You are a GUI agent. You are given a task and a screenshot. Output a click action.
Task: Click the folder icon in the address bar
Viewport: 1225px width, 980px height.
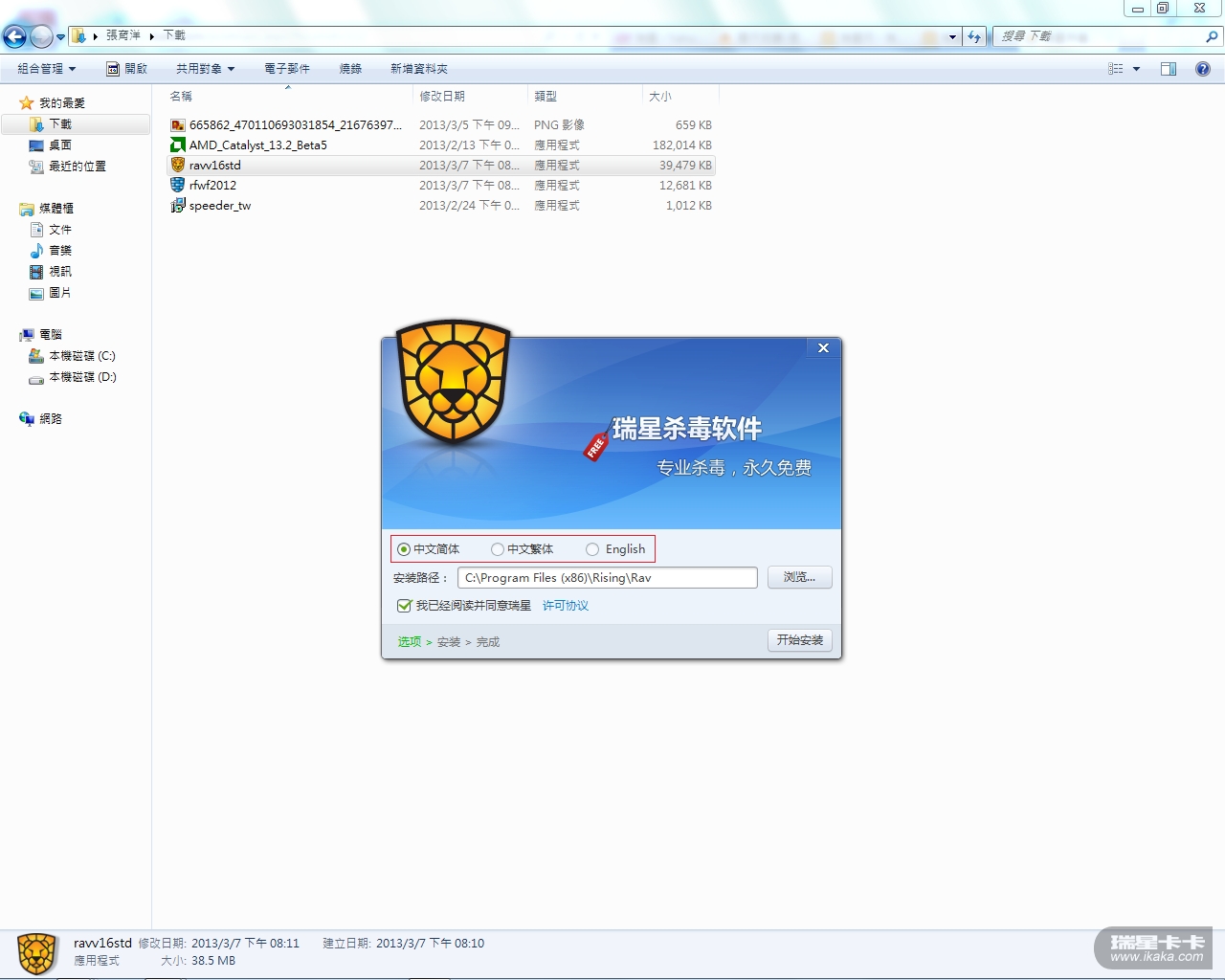click(79, 36)
